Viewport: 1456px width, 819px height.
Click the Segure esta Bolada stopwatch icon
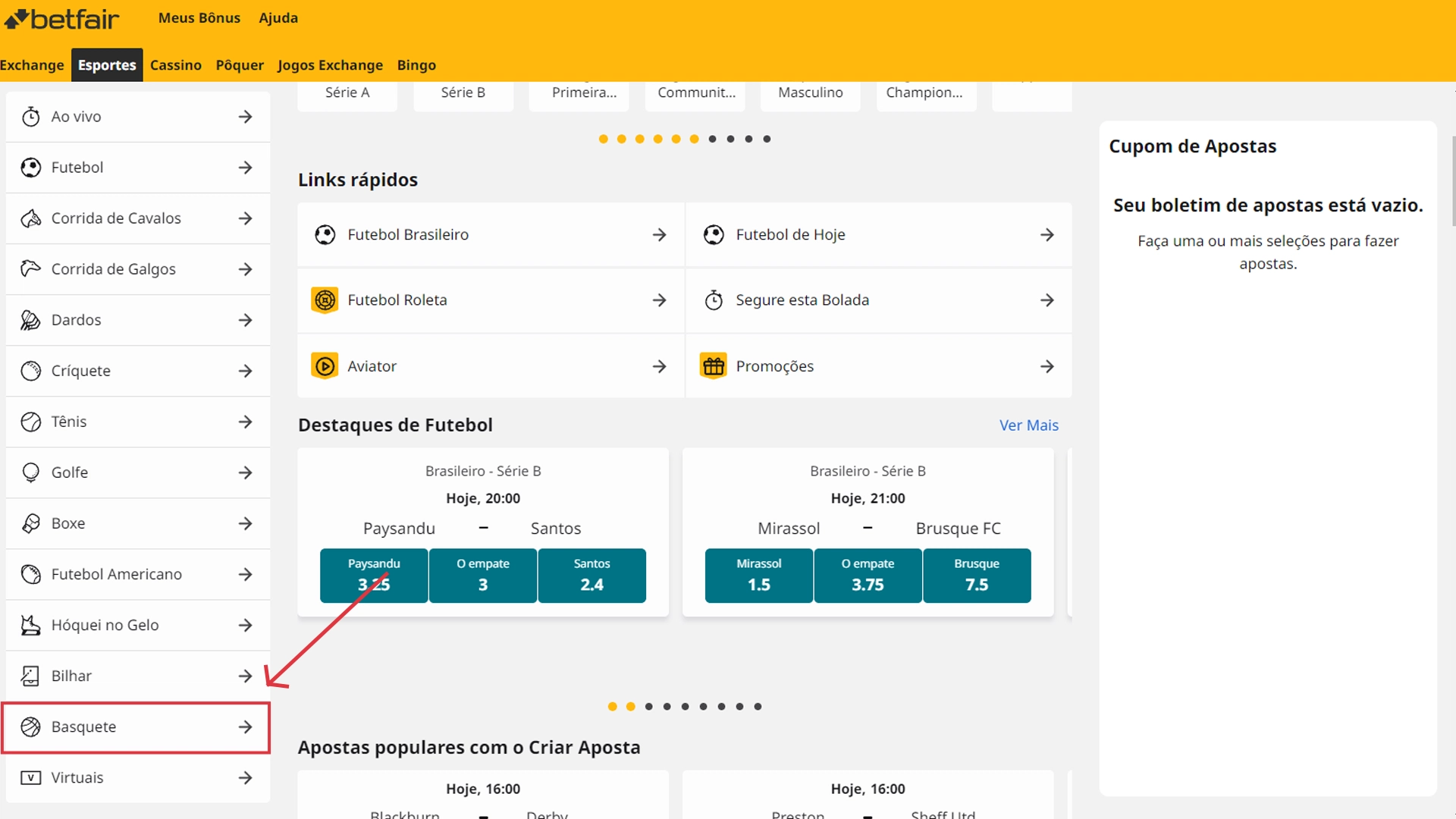click(714, 300)
